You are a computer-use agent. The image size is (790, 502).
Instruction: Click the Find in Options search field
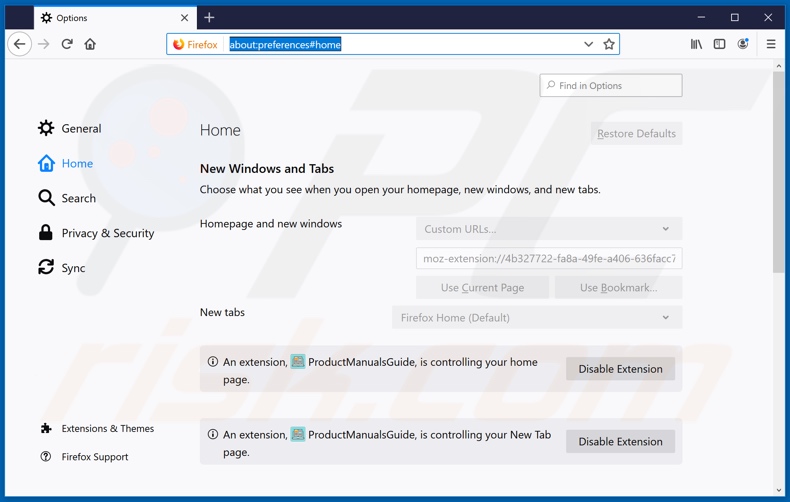tap(611, 86)
